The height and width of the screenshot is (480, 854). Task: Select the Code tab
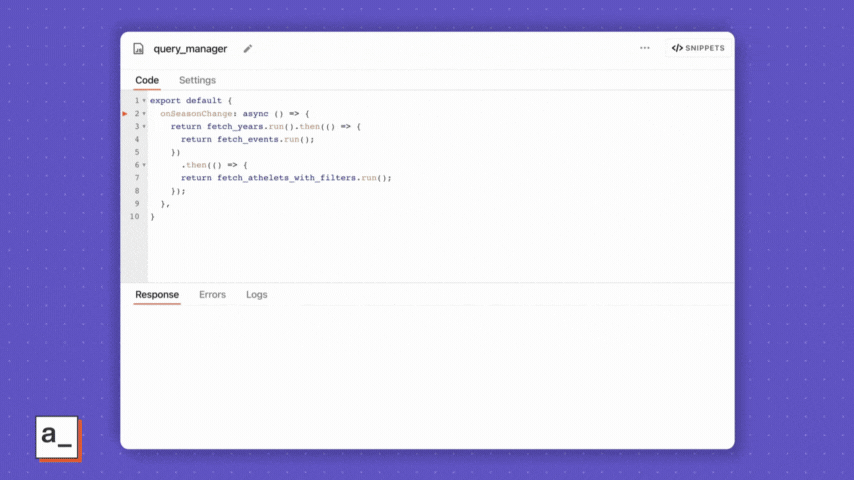click(147, 80)
